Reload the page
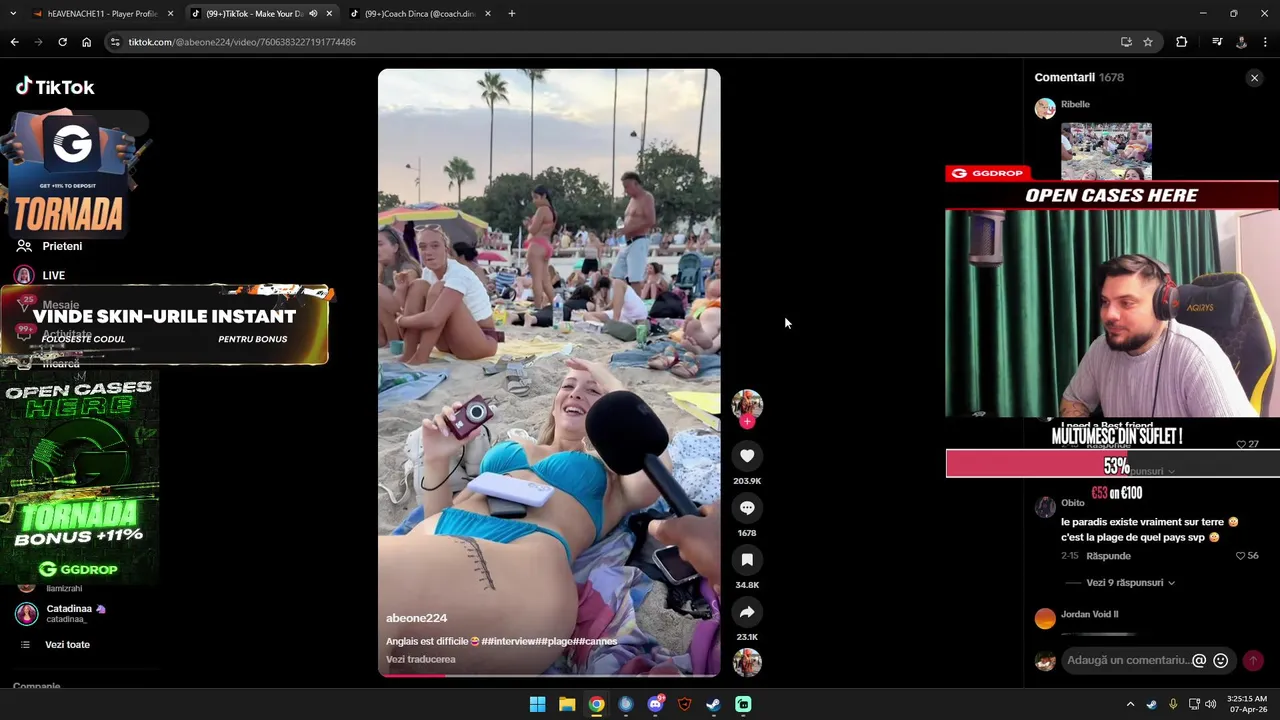Image resolution: width=1280 pixels, height=720 pixels. (62, 42)
